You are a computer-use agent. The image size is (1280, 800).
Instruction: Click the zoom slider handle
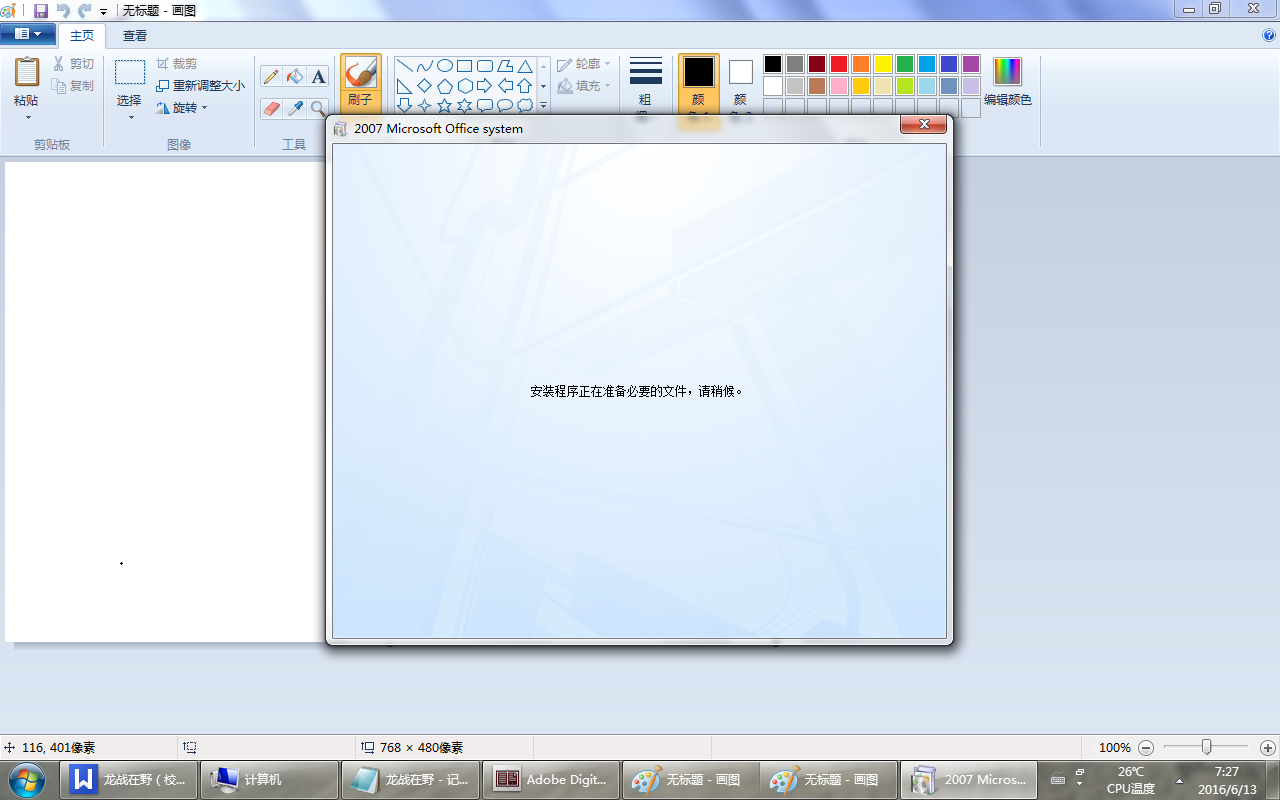click(1207, 747)
